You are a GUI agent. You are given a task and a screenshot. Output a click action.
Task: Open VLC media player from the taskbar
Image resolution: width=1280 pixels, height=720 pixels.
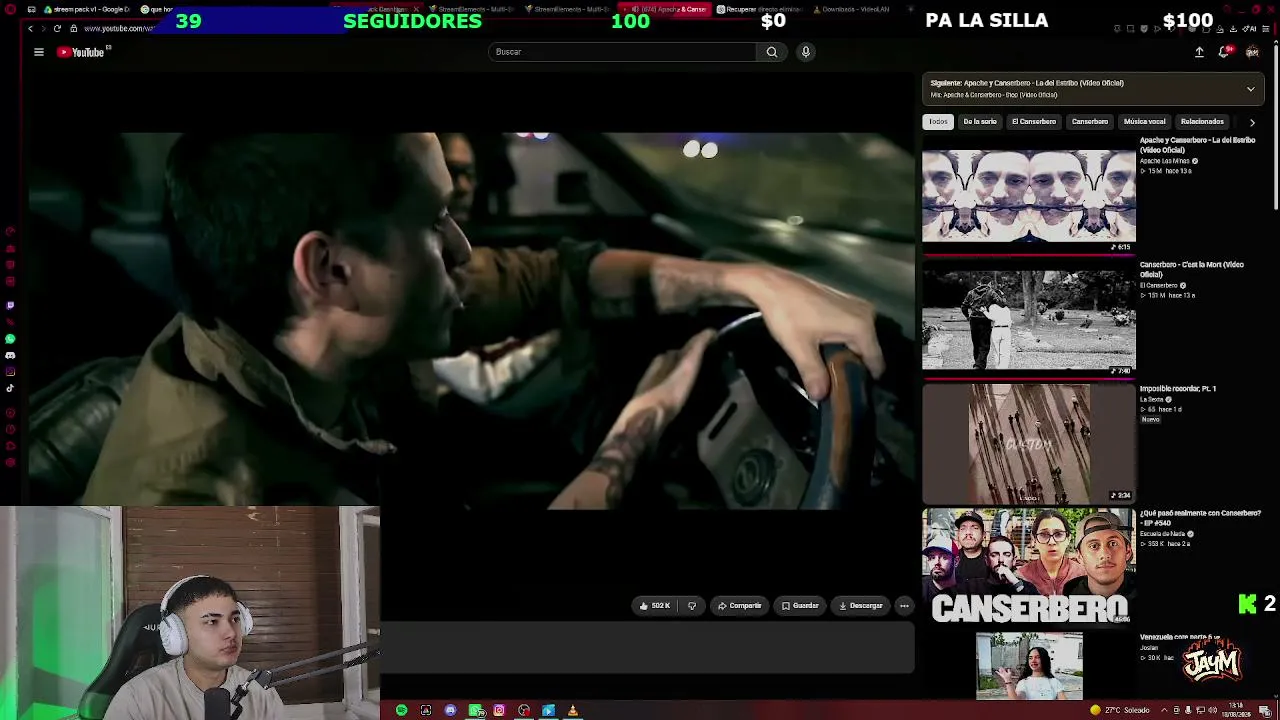[573, 710]
